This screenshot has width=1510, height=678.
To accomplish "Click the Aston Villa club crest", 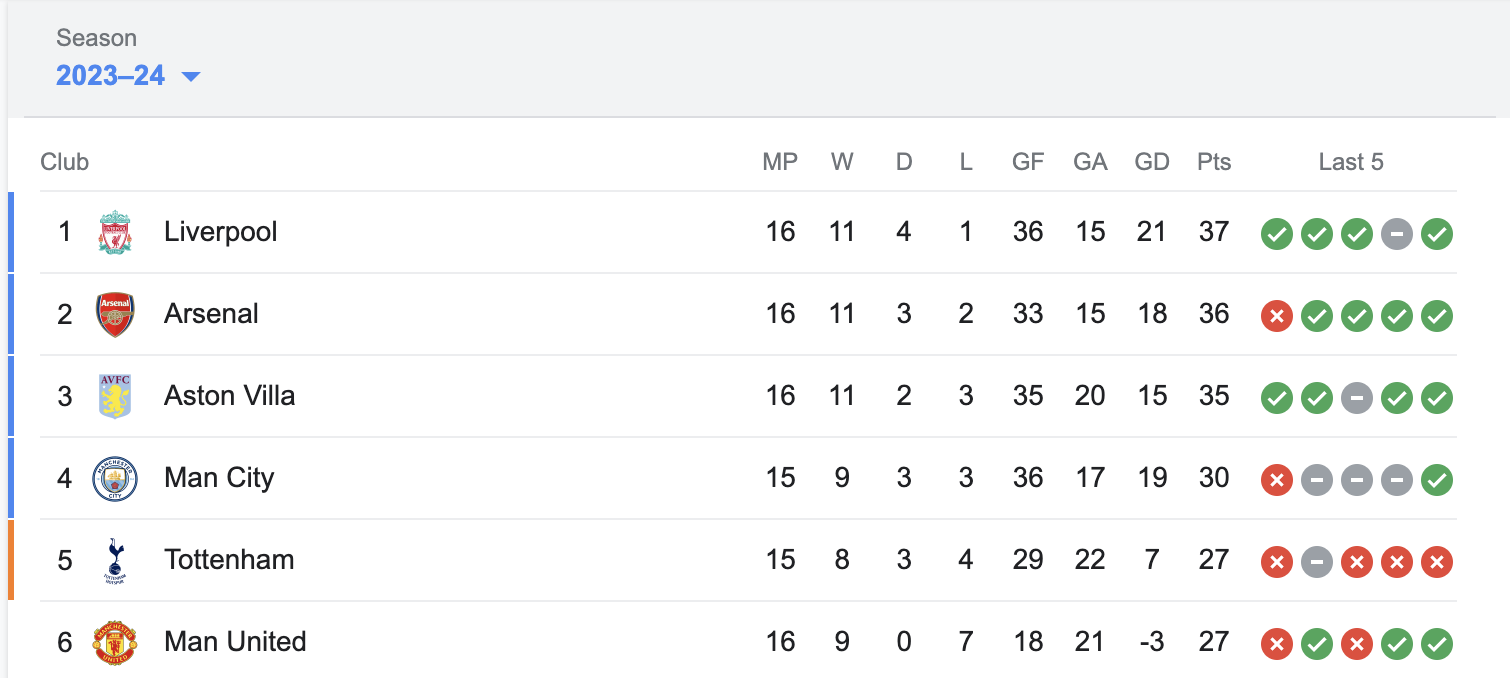I will (x=115, y=396).
